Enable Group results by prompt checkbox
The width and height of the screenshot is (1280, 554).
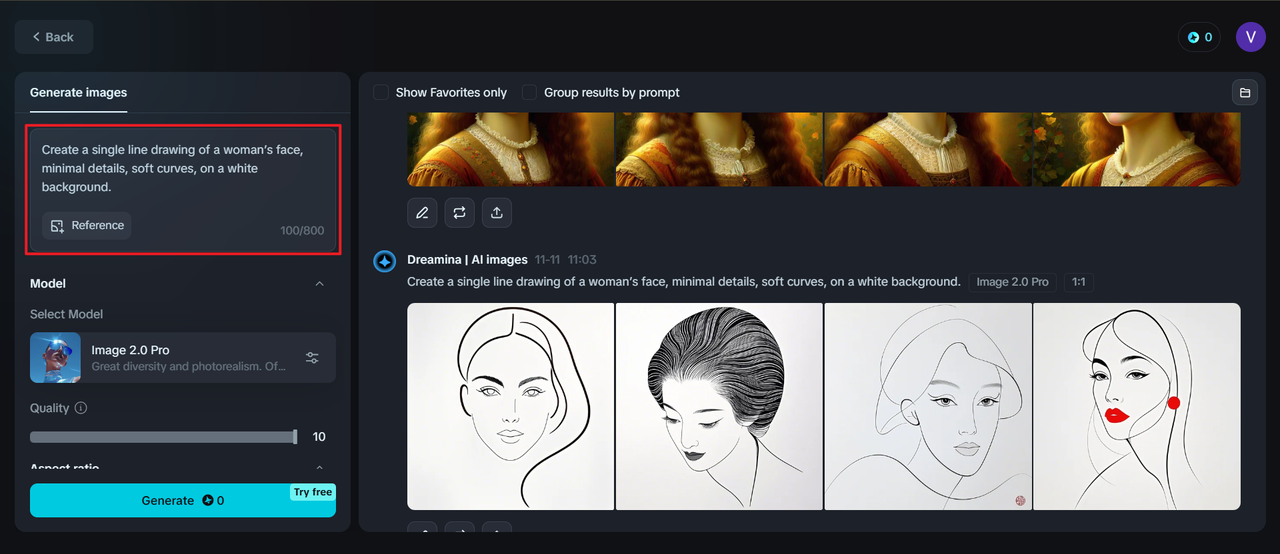click(529, 92)
